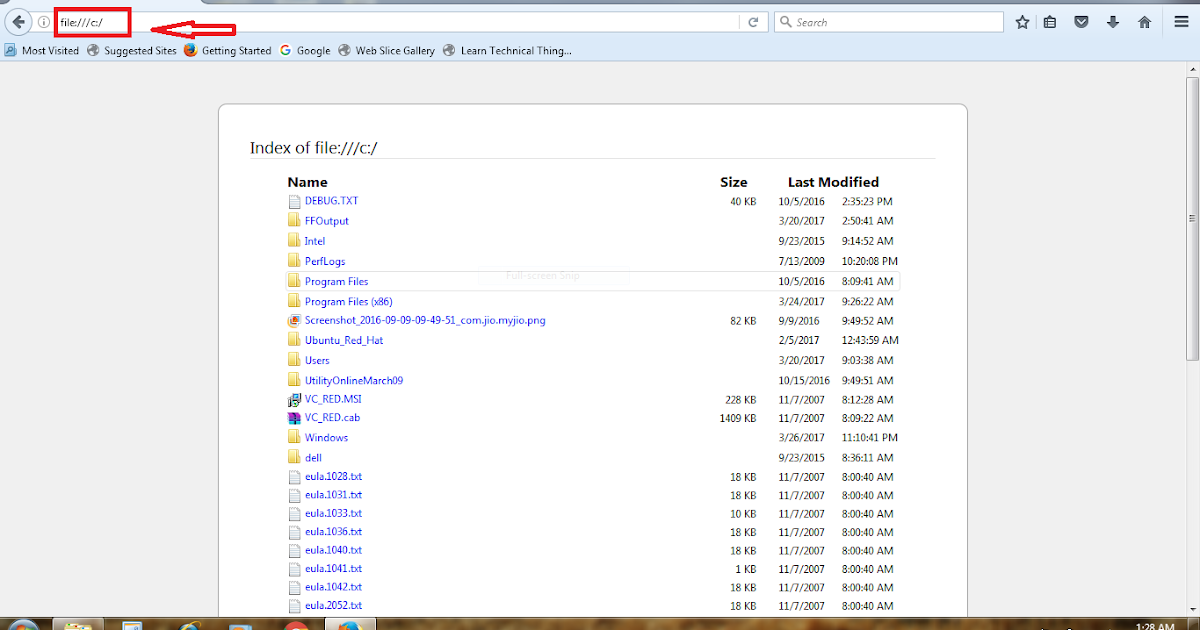The width and height of the screenshot is (1200, 630).
Task: Open Getting Started bookmark
Action: point(235,50)
